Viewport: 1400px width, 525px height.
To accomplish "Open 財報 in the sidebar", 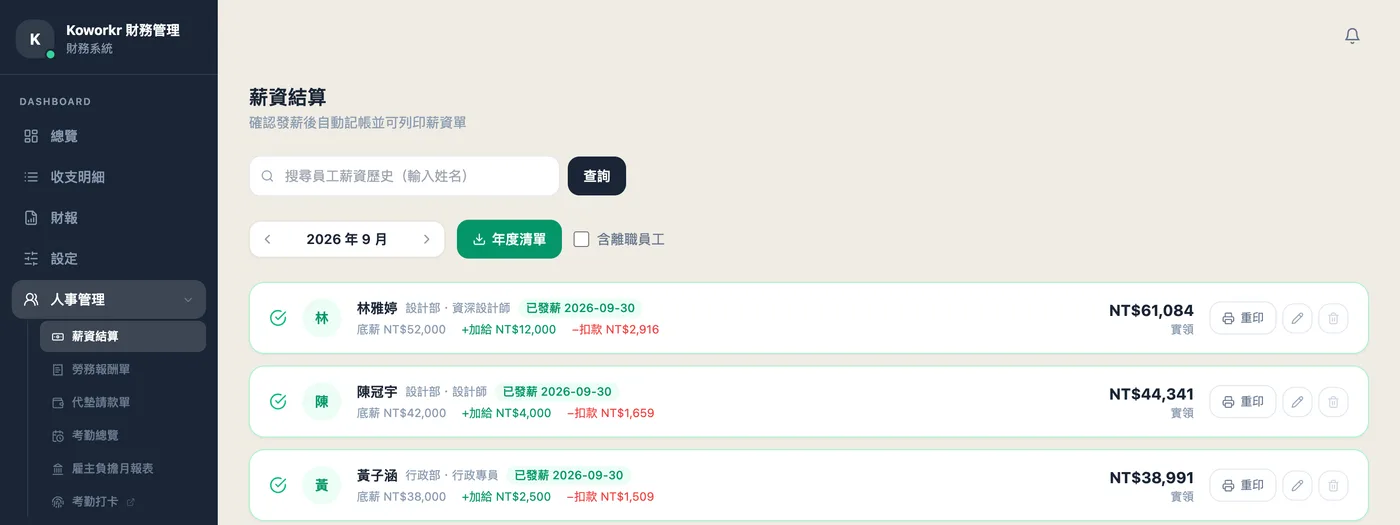I will (109, 218).
